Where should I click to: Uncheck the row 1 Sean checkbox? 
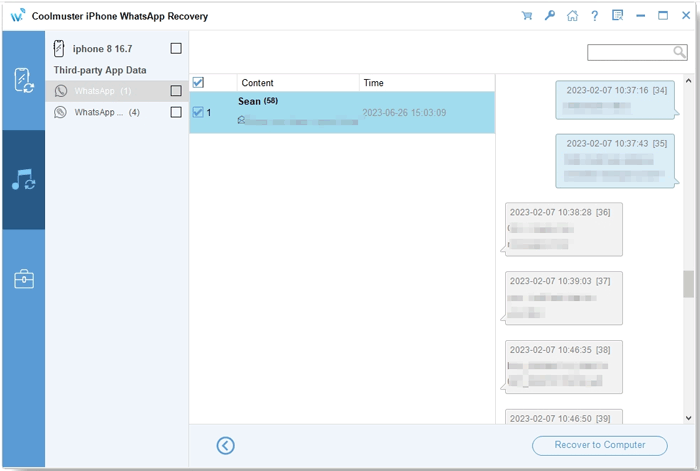198,113
